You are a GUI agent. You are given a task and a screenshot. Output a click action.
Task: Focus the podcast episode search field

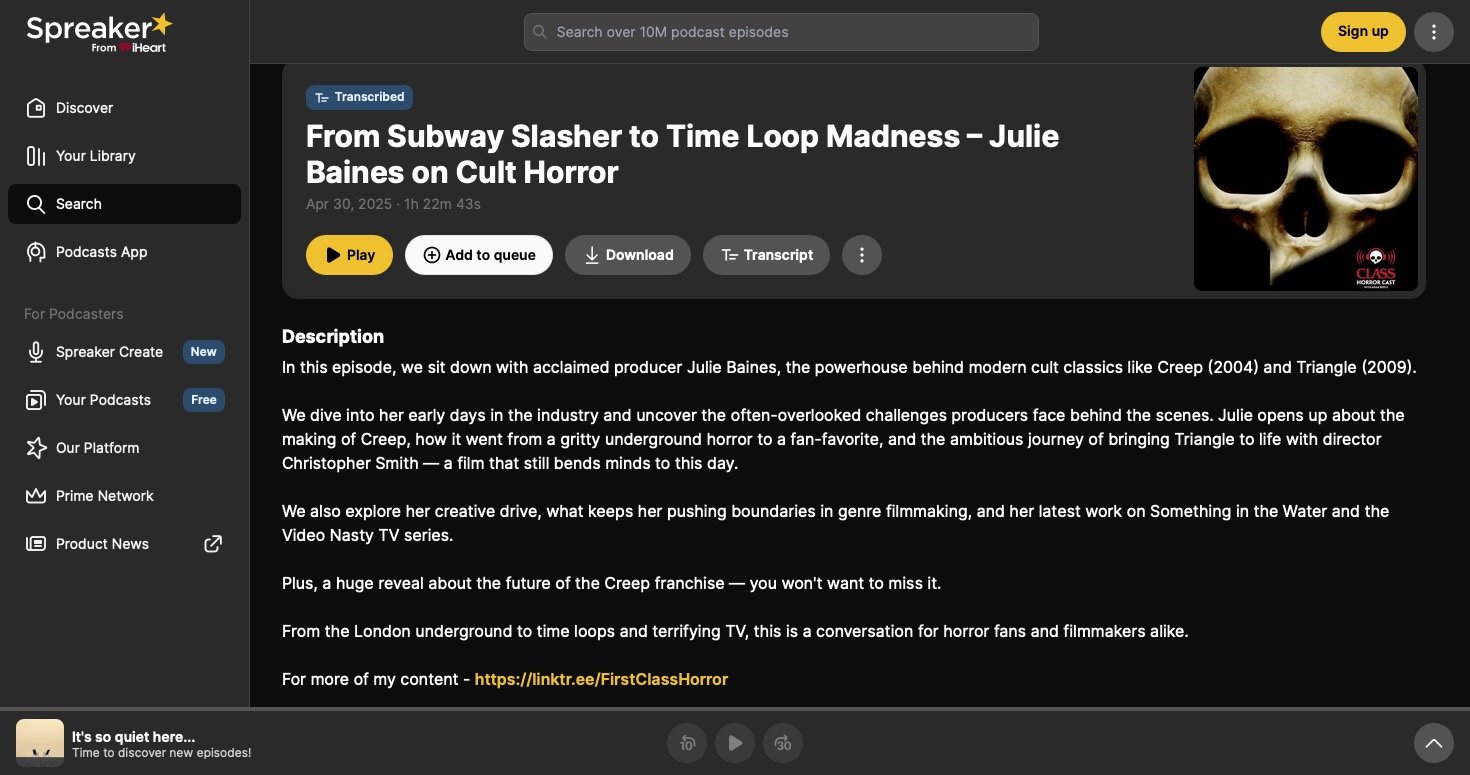[781, 32]
